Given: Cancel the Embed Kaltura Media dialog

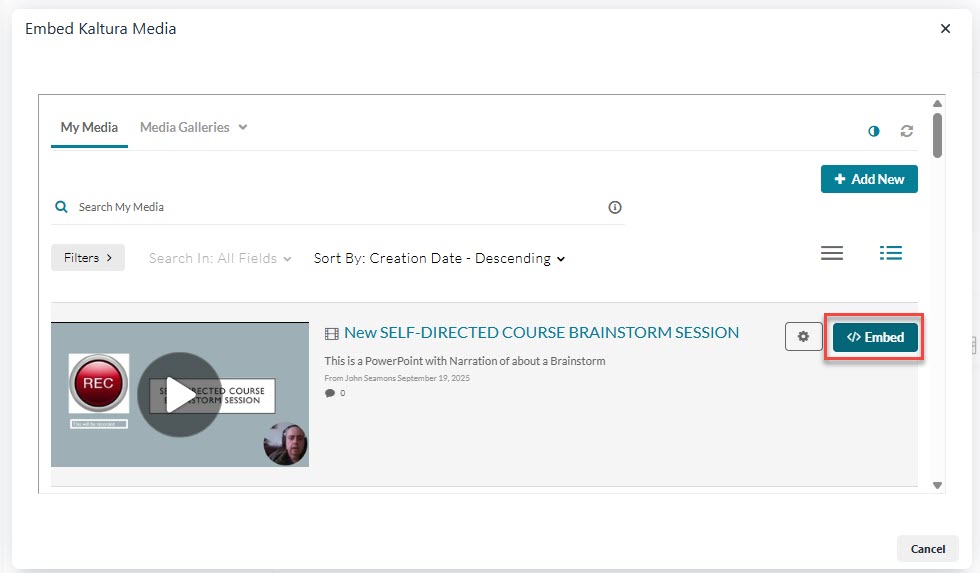Looking at the screenshot, I should coord(927,548).
